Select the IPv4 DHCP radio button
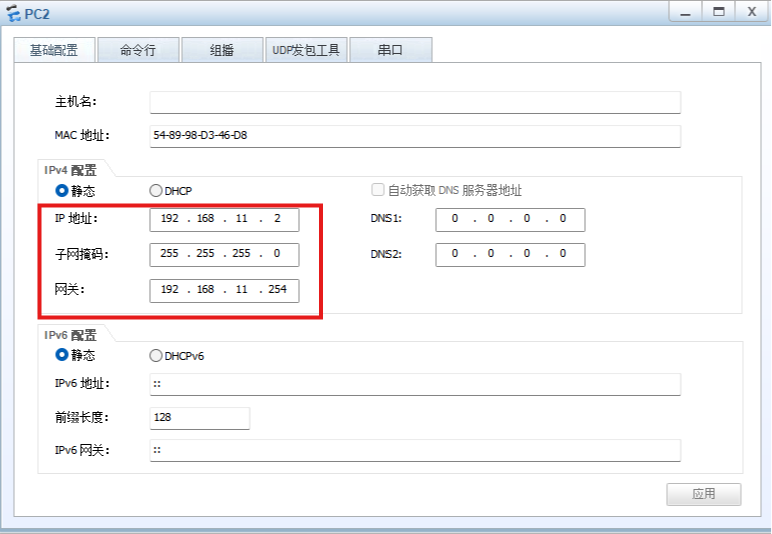The width and height of the screenshot is (772, 534). [156, 190]
